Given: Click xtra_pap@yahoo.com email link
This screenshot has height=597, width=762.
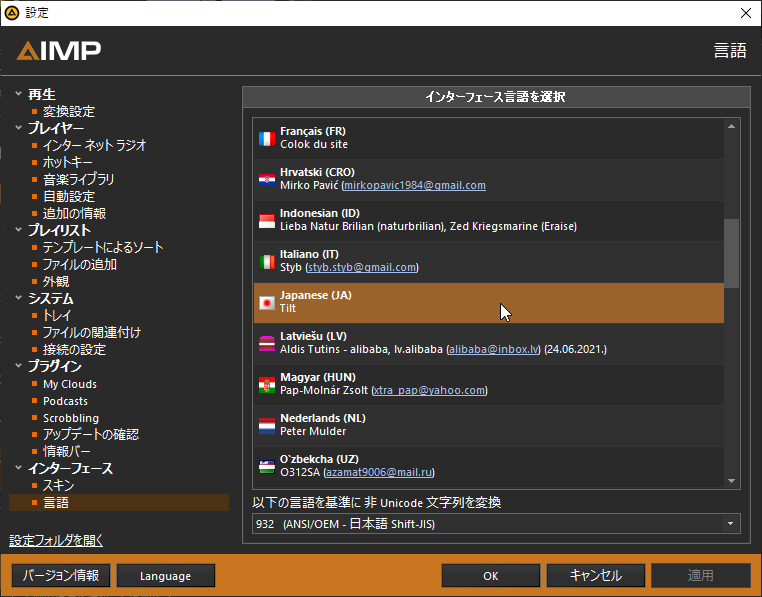Looking at the screenshot, I should tap(430, 390).
